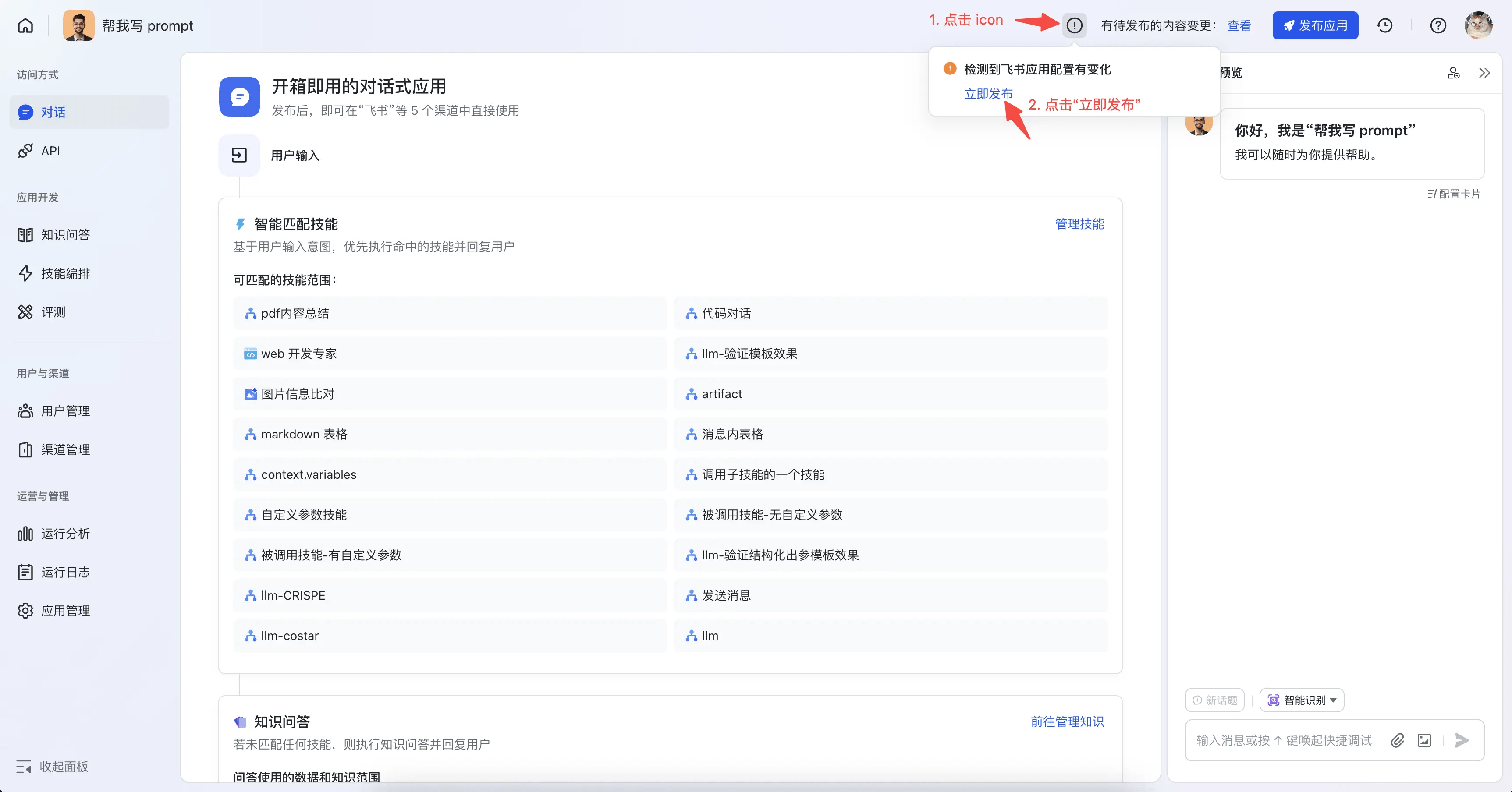Select the llm-验证模板效果 skill
Viewport: 1512px width, 792px height.
point(891,354)
